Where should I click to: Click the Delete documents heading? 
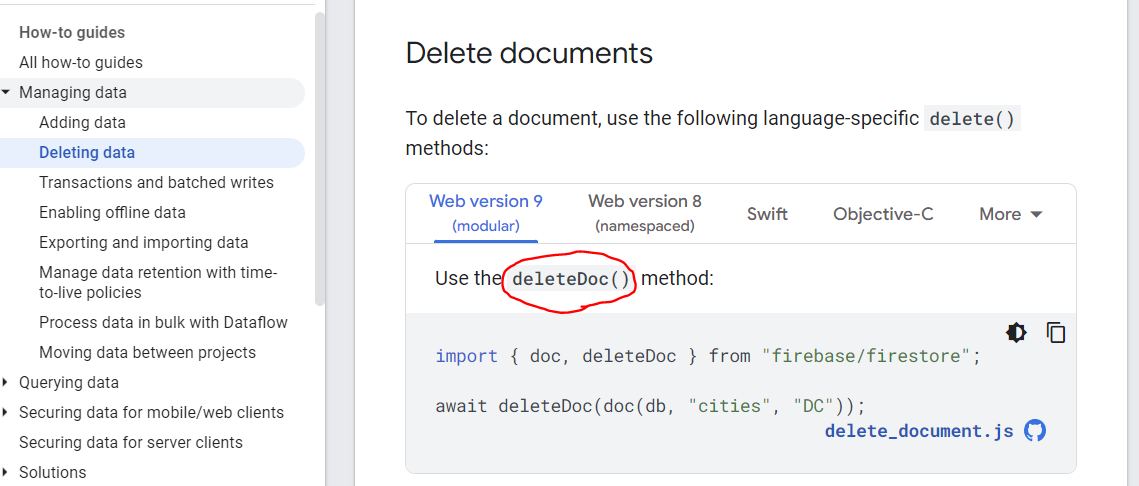529,53
